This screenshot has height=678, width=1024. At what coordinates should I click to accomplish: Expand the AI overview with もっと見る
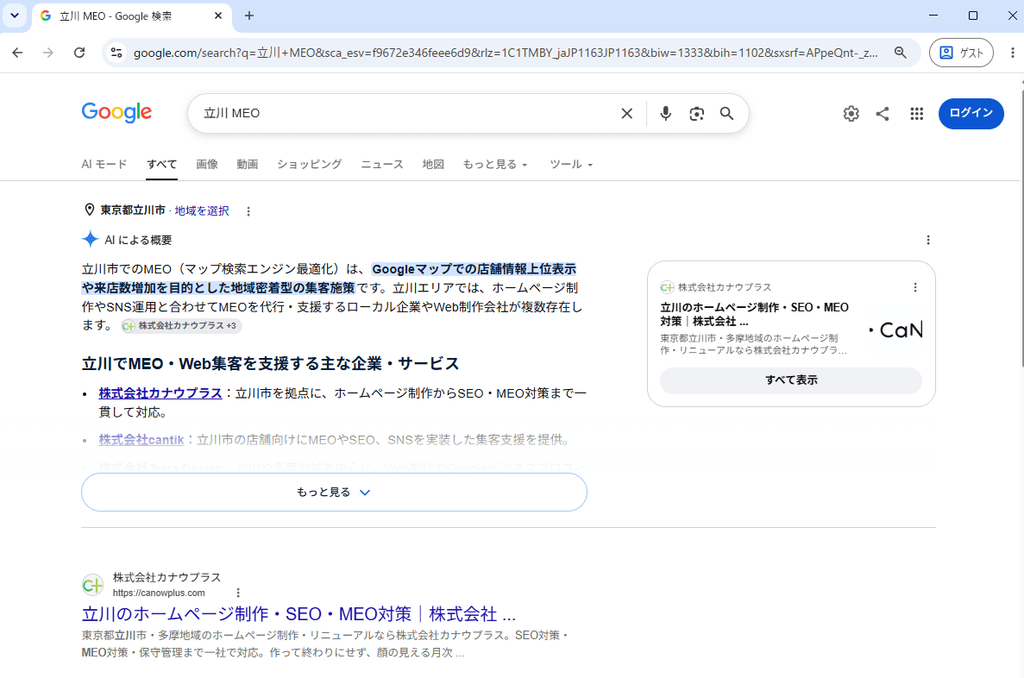(334, 492)
